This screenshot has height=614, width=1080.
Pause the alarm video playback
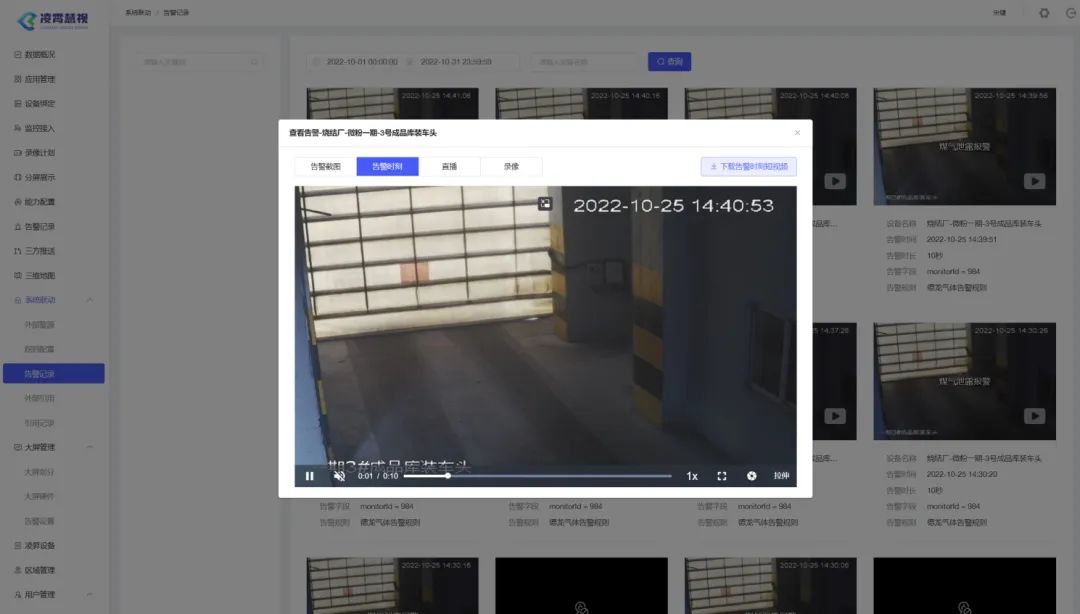[309, 475]
